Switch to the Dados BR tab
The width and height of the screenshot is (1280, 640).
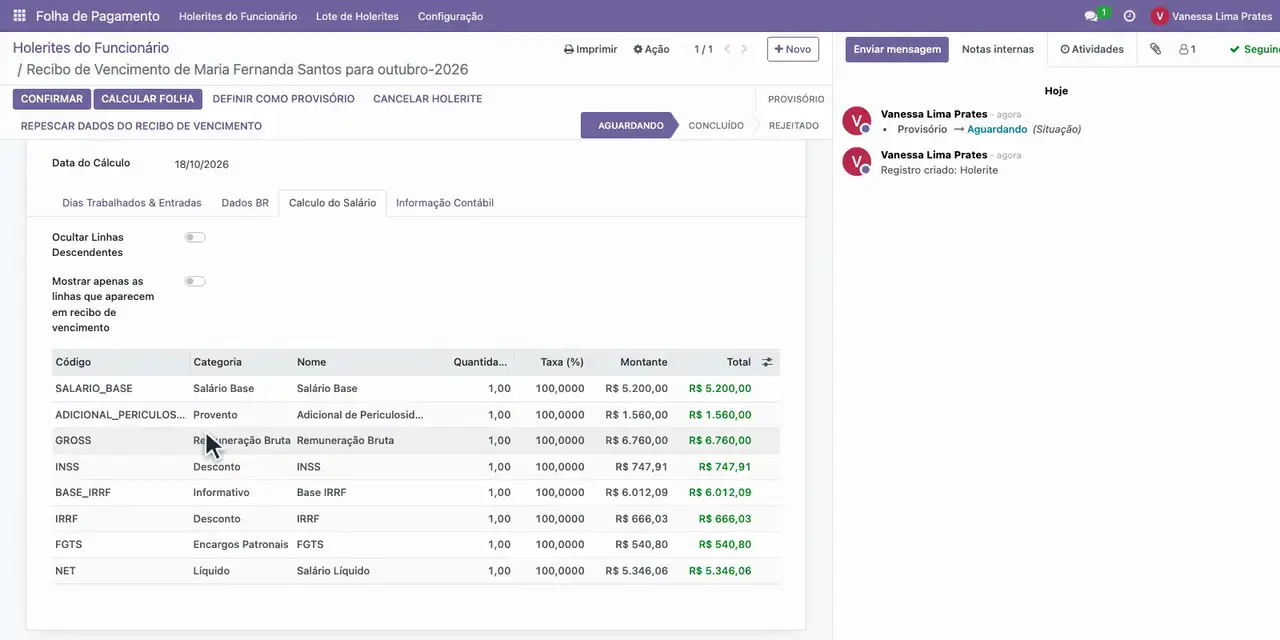[245, 203]
